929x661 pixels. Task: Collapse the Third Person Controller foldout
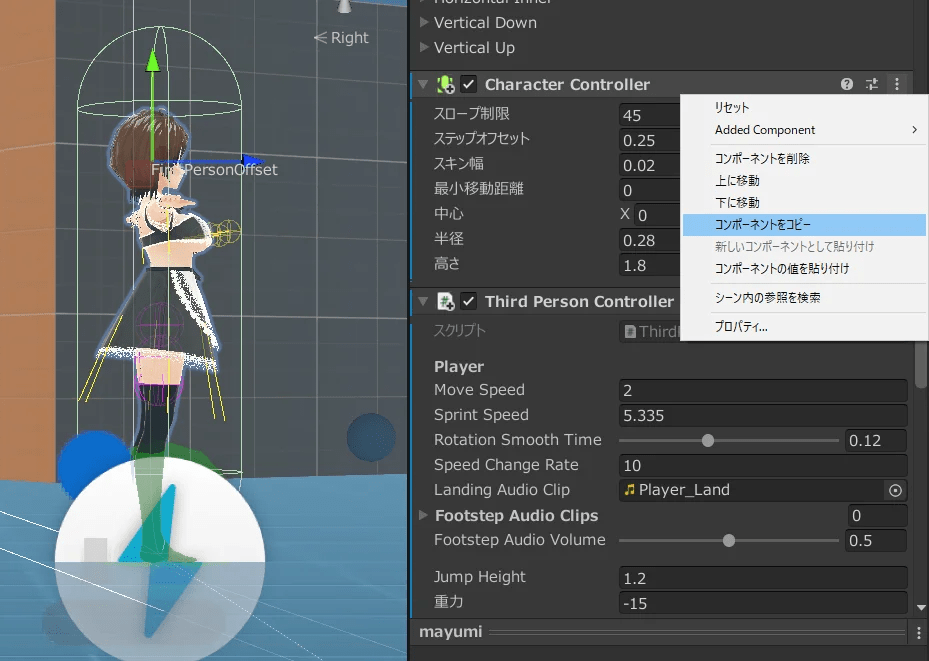[423, 301]
